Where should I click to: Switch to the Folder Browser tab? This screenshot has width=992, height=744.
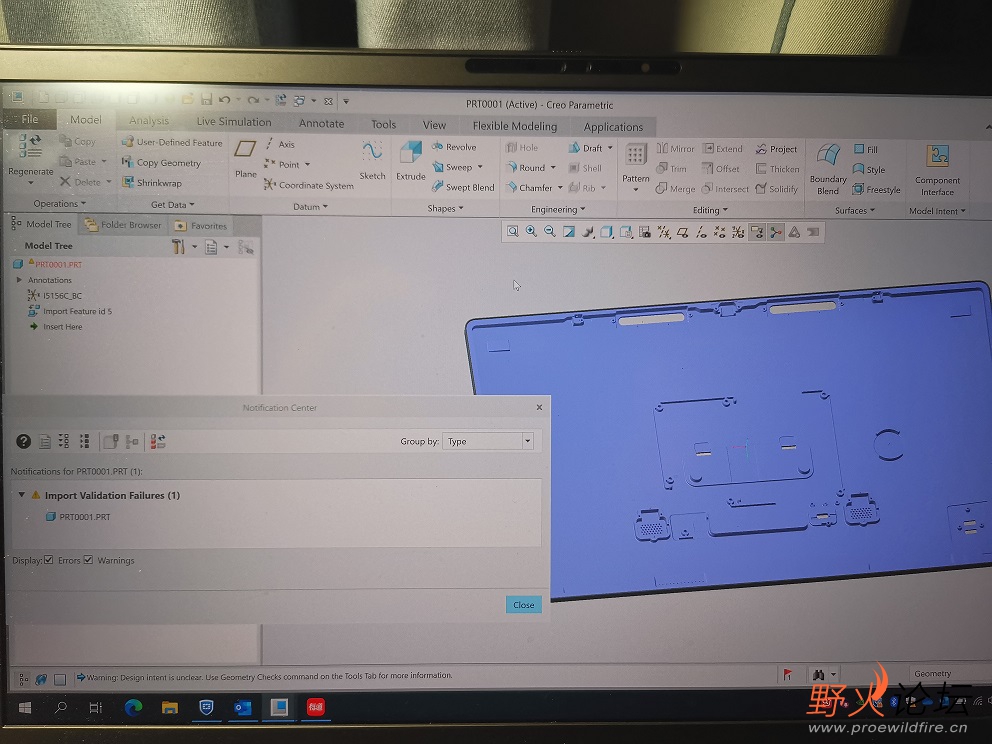coord(123,225)
